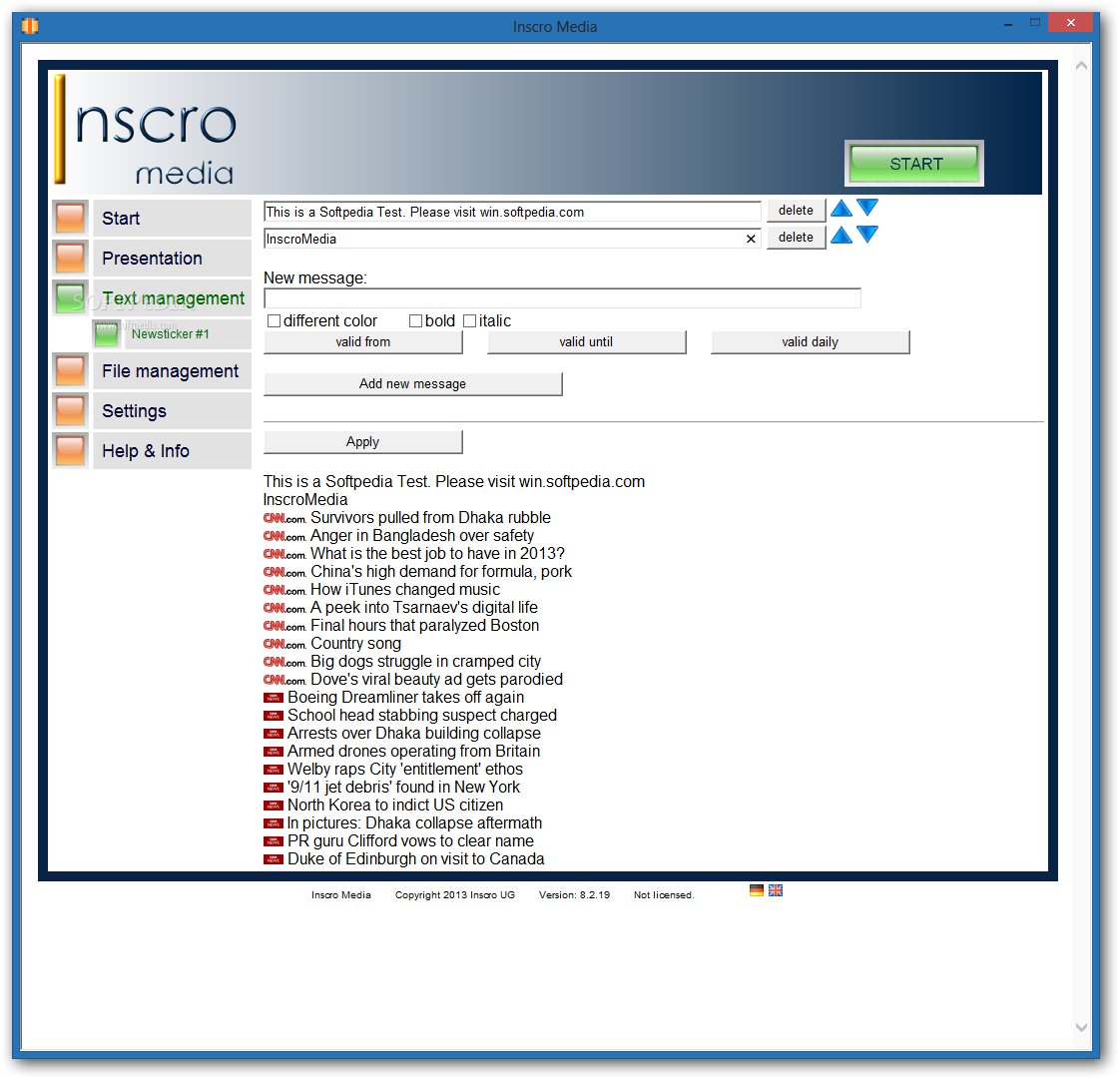Switch language with the German flag
Viewport: 1120px width, 1079px height.
click(757, 890)
